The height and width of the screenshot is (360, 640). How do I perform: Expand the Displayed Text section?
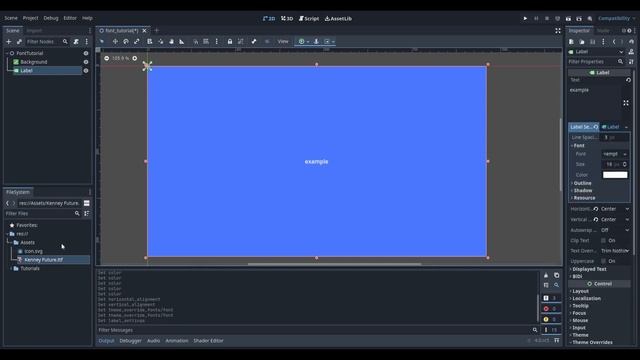(x=589, y=269)
